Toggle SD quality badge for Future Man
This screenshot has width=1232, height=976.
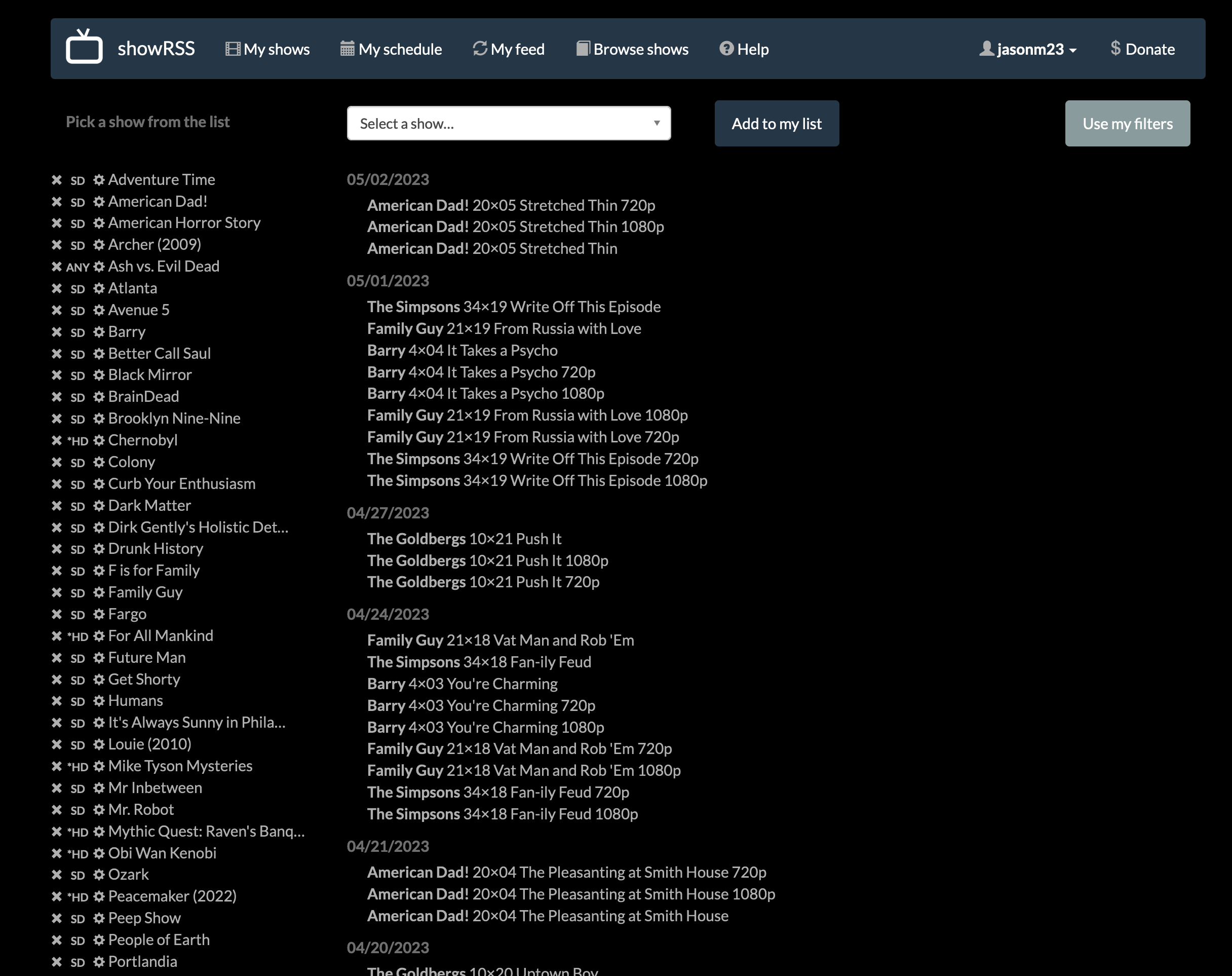point(78,658)
